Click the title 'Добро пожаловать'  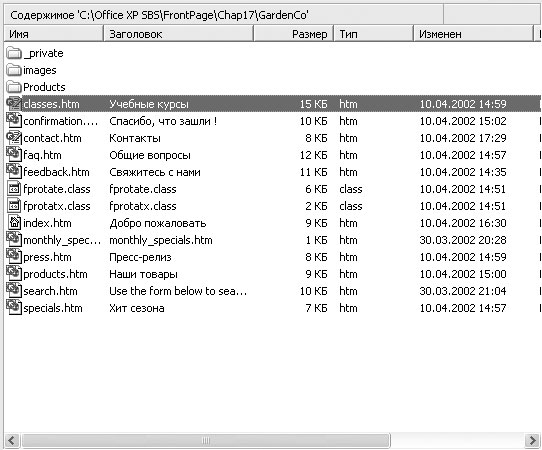[x=158, y=223]
